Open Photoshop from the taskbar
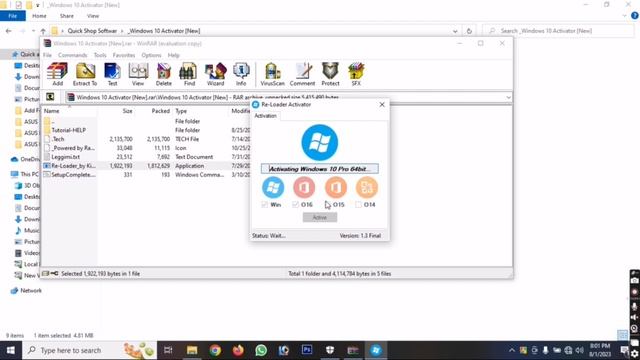The width and height of the screenshot is (640, 360). click(307, 350)
